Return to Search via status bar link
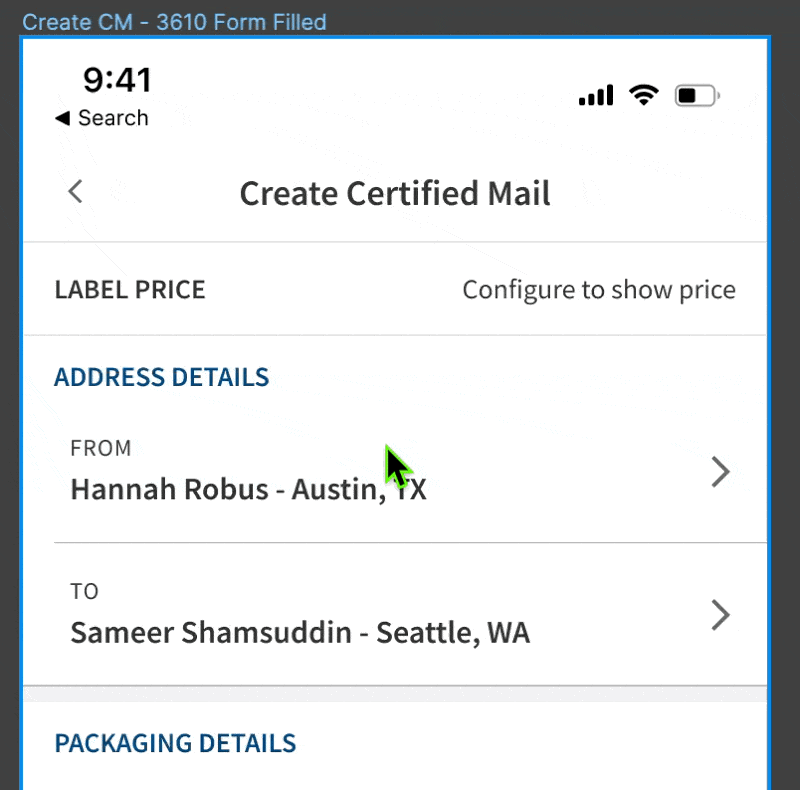Screen dimensions: 800x790 click(112, 118)
